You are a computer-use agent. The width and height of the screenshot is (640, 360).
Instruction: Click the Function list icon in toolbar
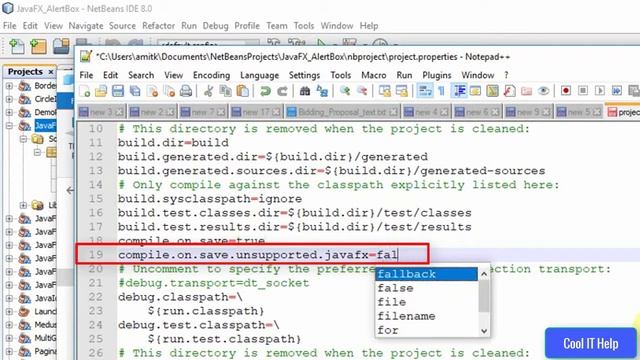pyautogui.click(x=509, y=91)
